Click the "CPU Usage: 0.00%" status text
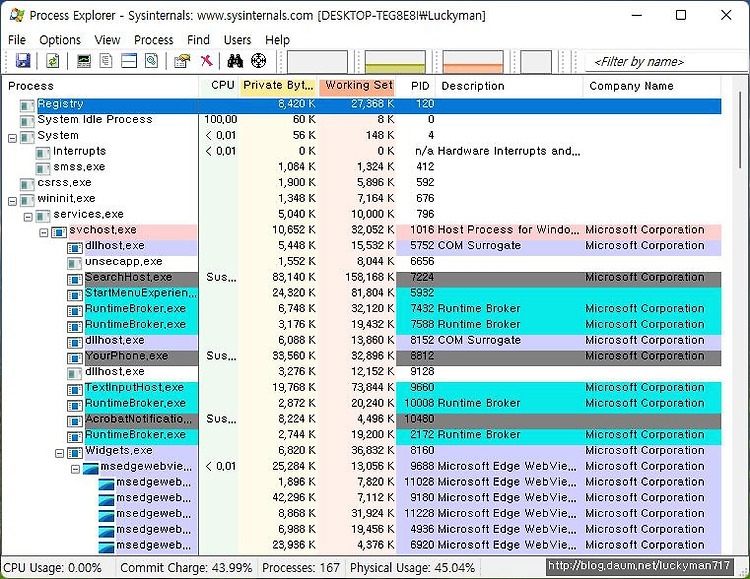This screenshot has width=750, height=579. tap(52, 568)
